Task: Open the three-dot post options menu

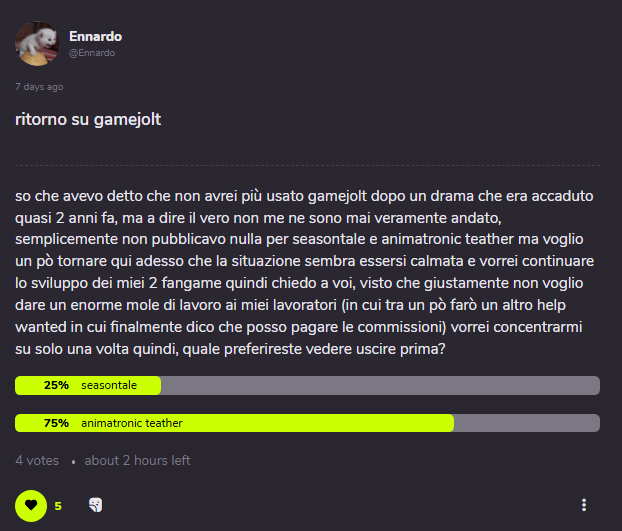Action: click(584, 505)
